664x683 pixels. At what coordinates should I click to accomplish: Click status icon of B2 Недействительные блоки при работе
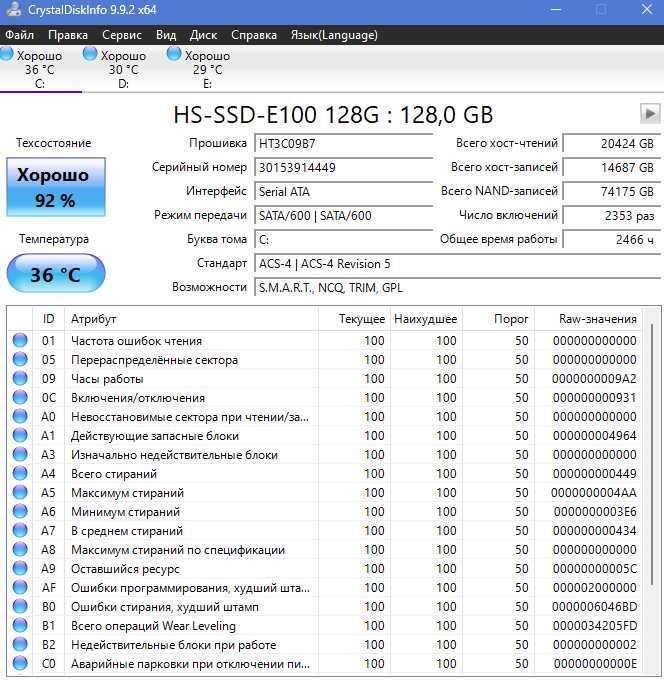coord(20,645)
